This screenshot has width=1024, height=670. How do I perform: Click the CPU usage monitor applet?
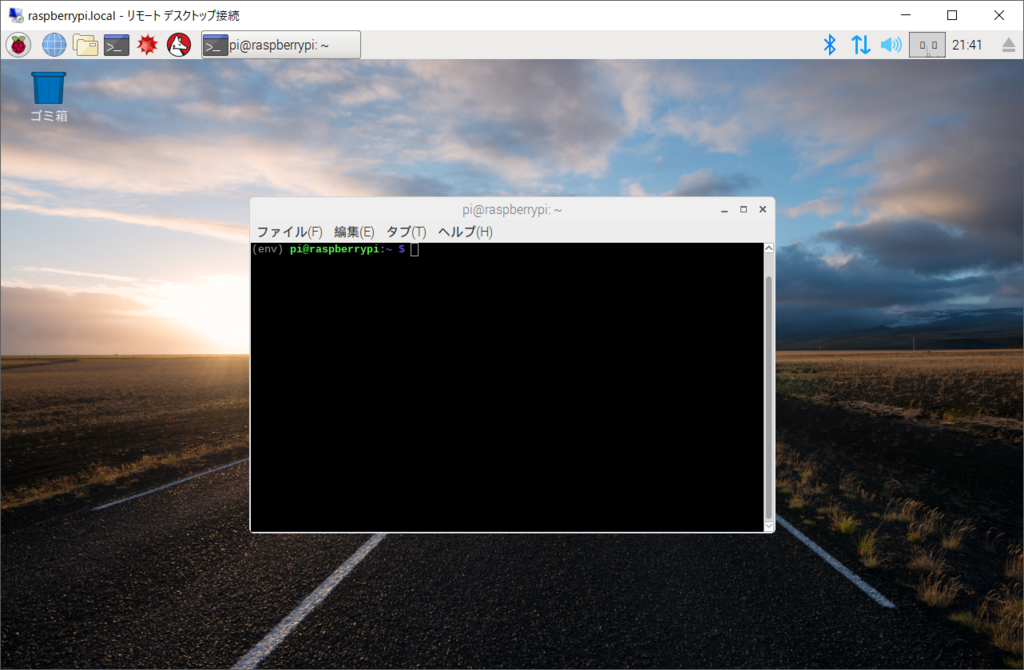tap(927, 45)
